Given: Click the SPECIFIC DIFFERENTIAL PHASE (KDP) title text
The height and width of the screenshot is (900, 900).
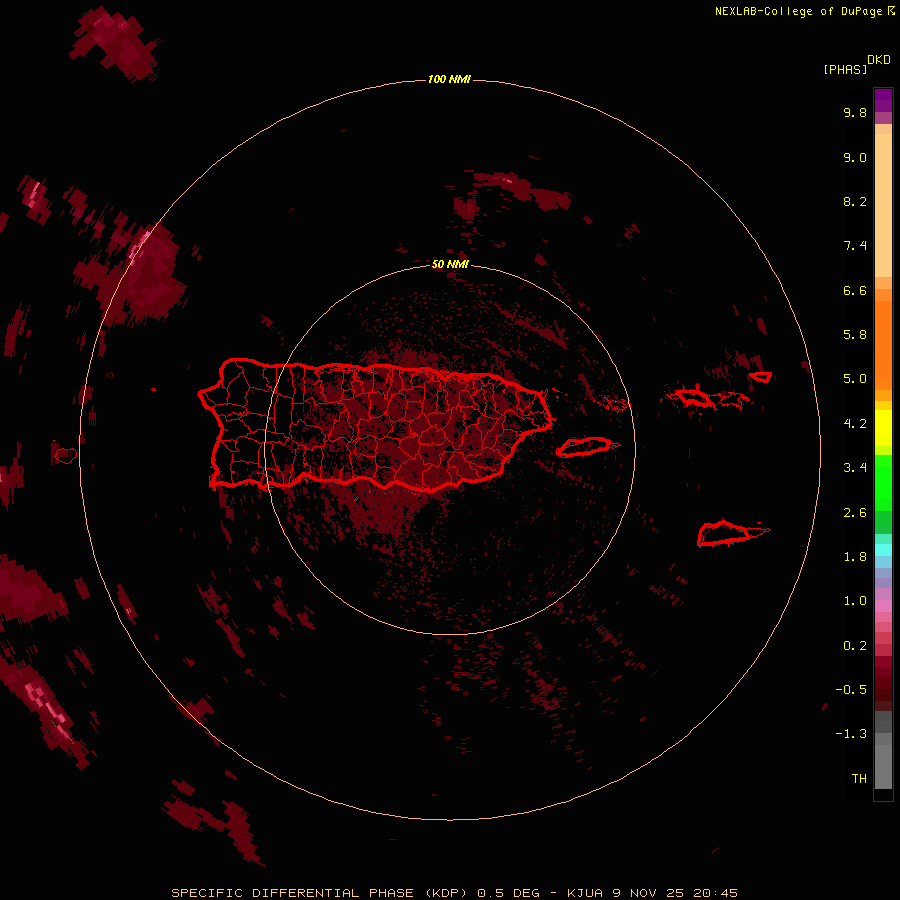Looking at the screenshot, I should click(x=321, y=893).
